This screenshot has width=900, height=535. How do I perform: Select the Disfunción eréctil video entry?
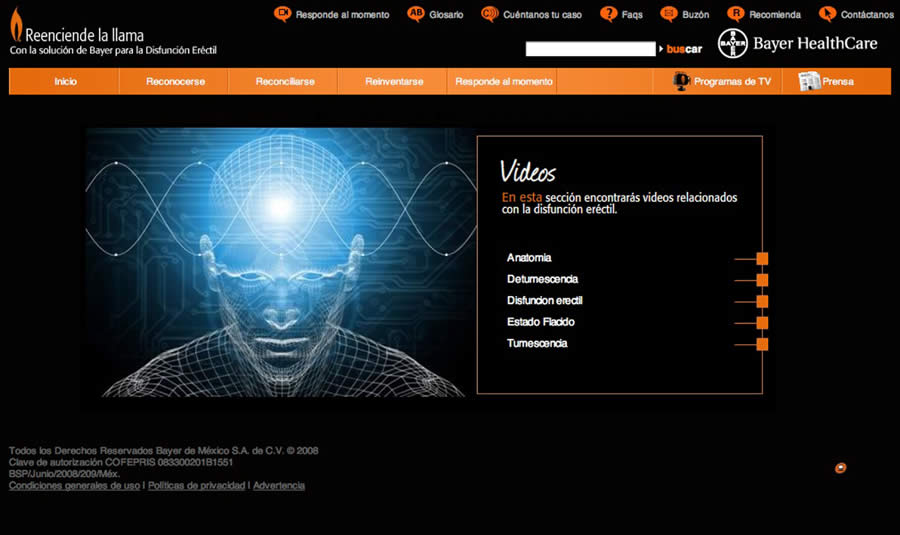tap(544, 300)
